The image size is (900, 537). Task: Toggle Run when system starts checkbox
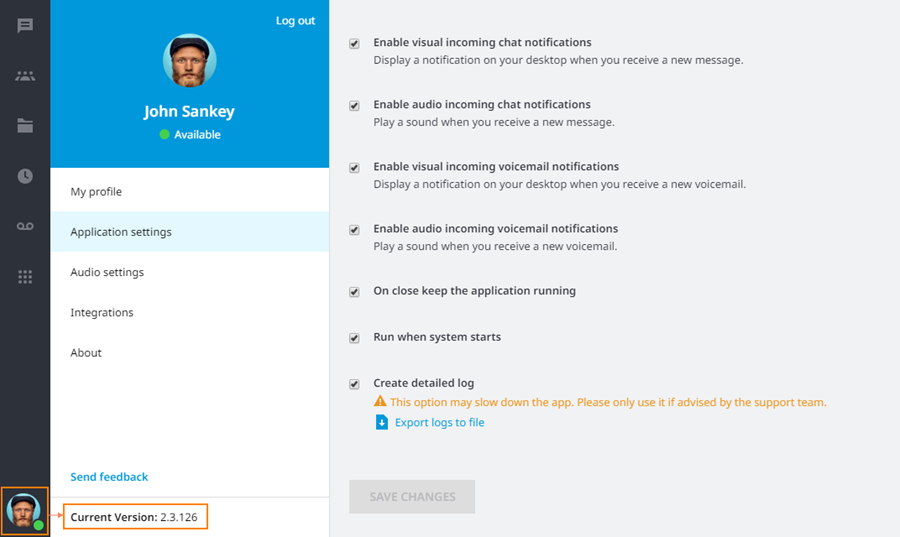click(x=354, y=338)
